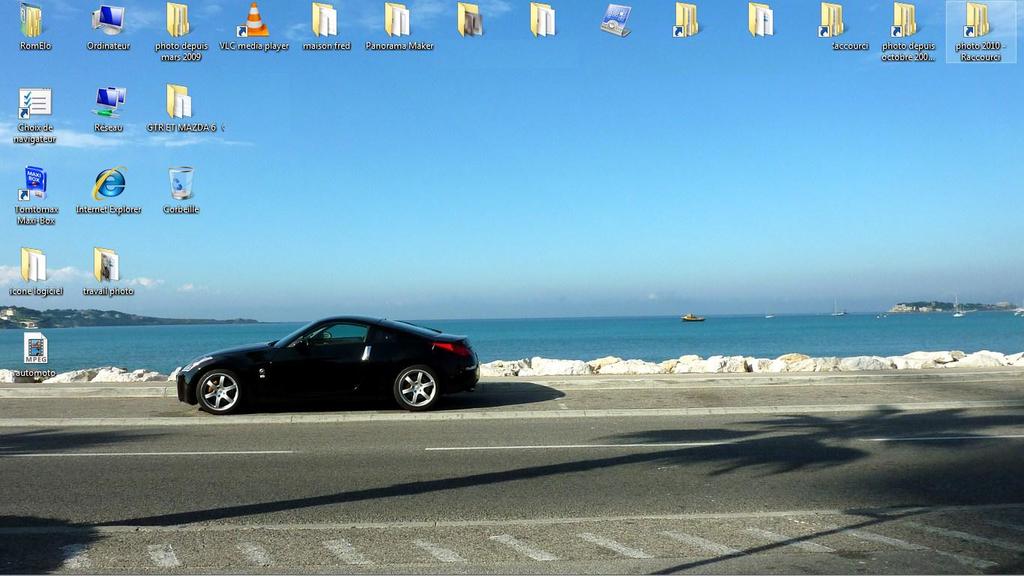Select the automoto MPEG video file
This screenshot has width=1024, height=576.
pyautogui.click(x=36, y=348)
